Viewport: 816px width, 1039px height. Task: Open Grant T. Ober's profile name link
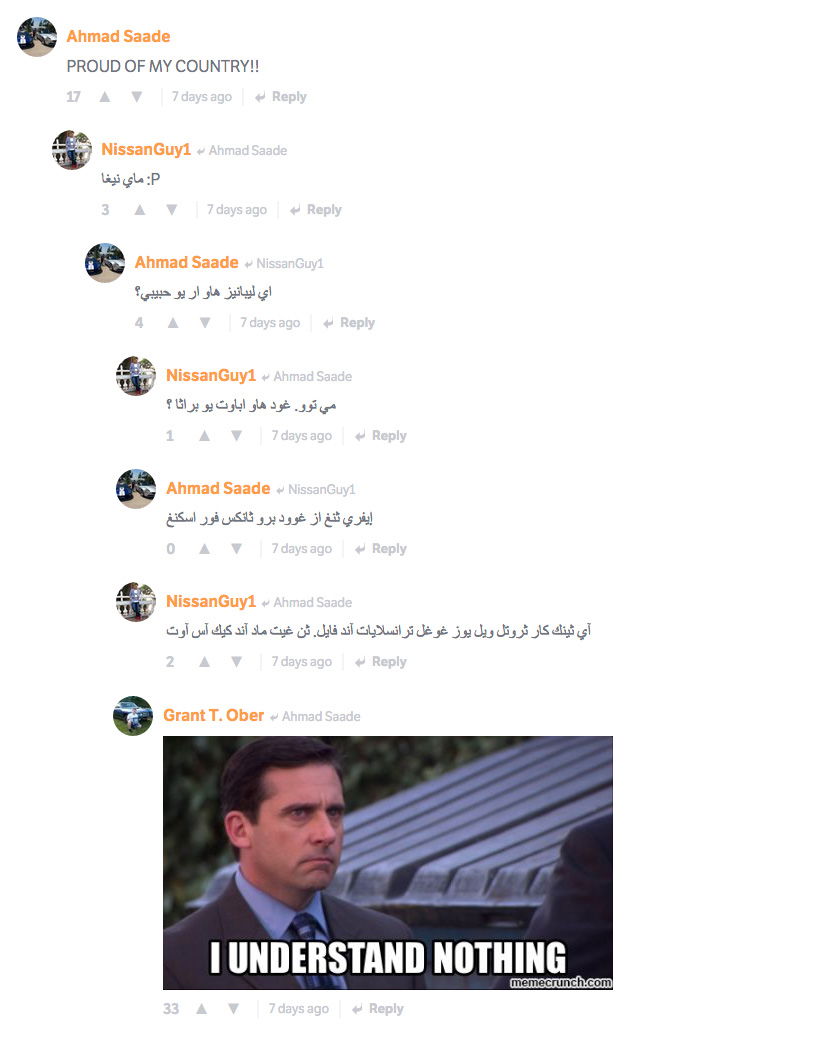click(x=213, y=716)
